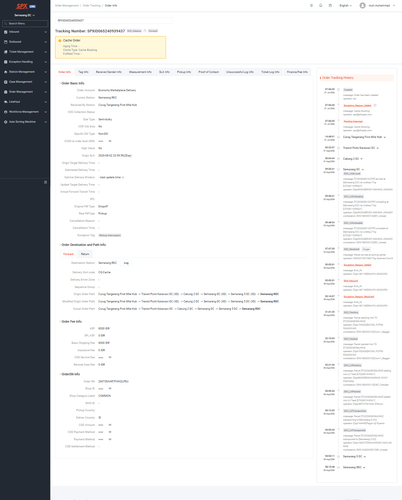Collapse the Order Basic Info section
Screen dimensions: 402x500
point(61,83)
